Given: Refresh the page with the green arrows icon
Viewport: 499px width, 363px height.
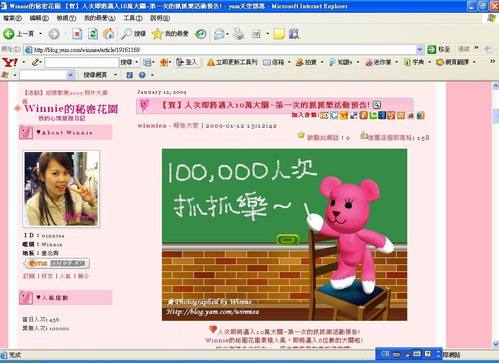Looking at the screenshot, I should click(93, 34).
